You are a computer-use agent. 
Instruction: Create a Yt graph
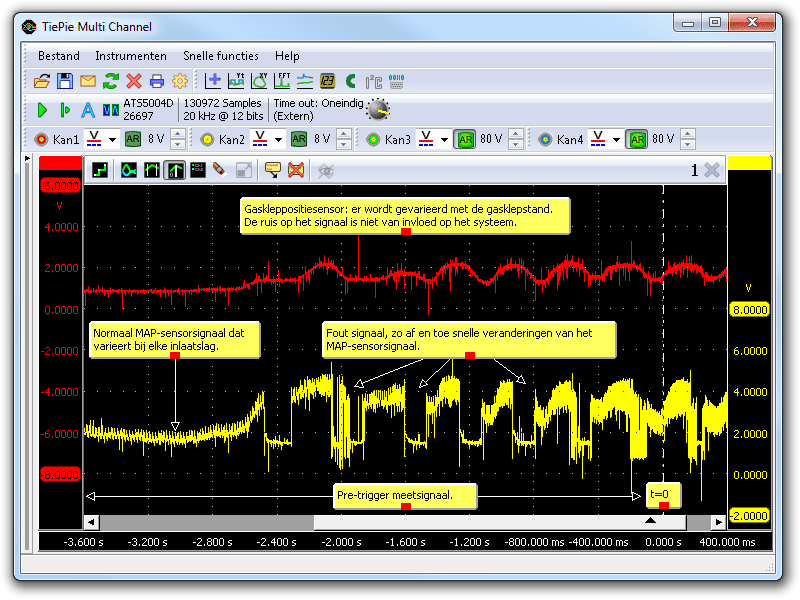pyautogui.click(x=236, y=81)
